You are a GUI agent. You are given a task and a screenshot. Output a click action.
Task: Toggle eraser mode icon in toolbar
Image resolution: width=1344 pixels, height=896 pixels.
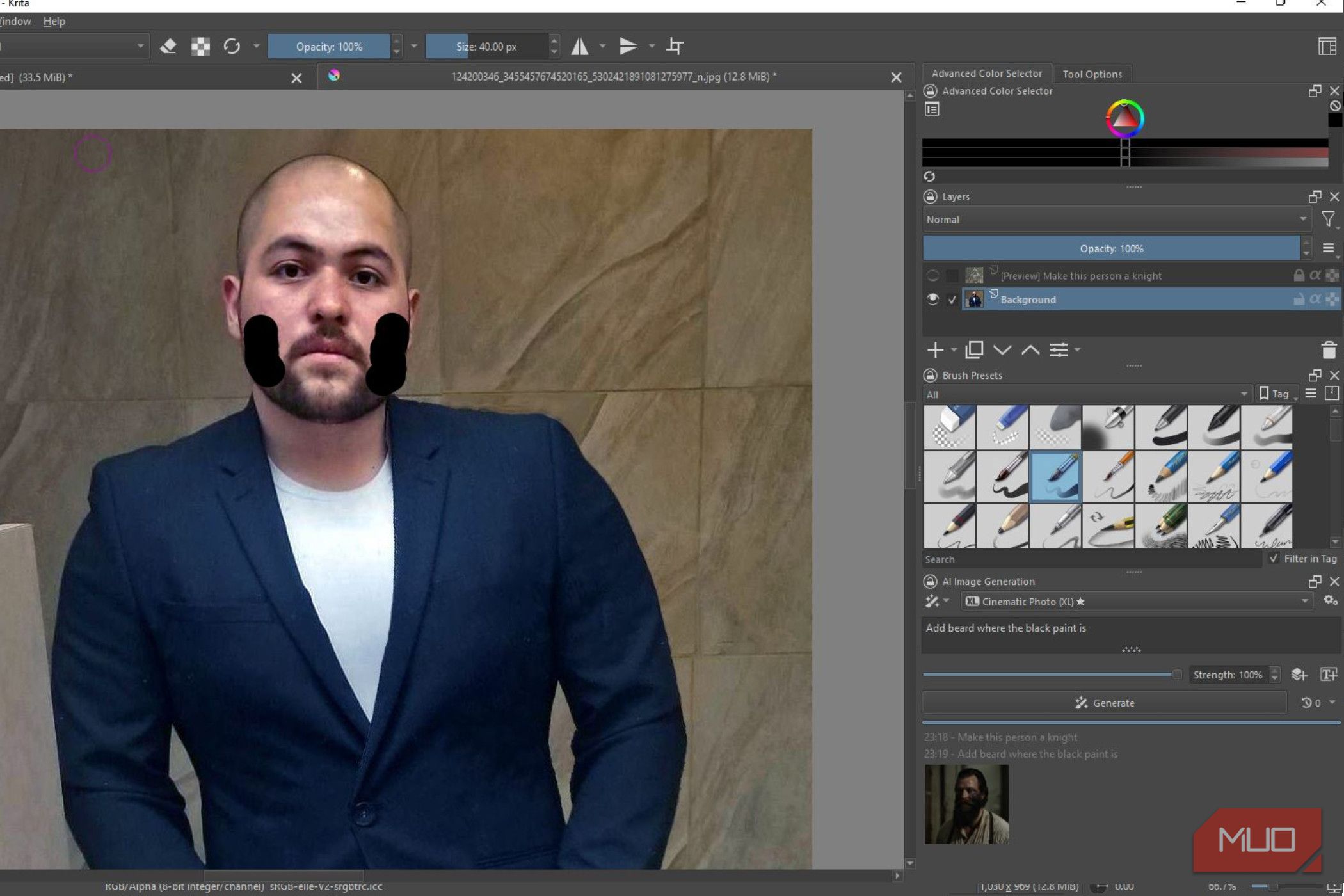pos(168,46)
